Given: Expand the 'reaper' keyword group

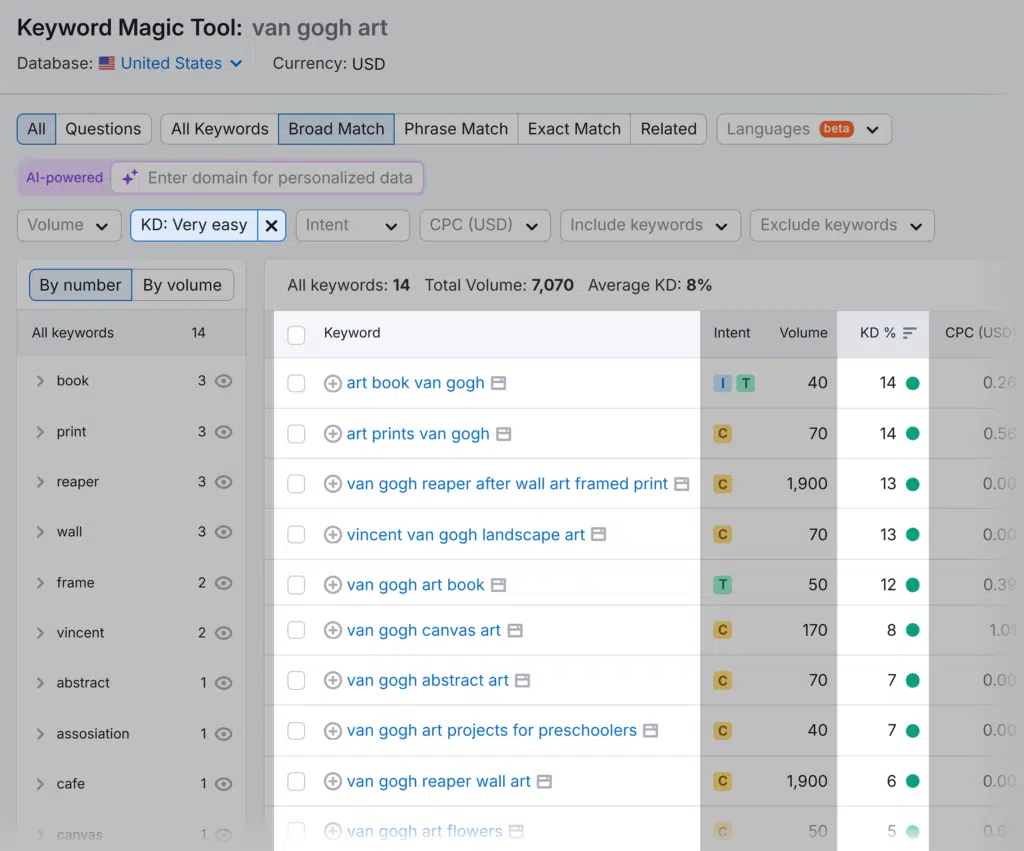Looking at the screenshot, I should point(40,482).
